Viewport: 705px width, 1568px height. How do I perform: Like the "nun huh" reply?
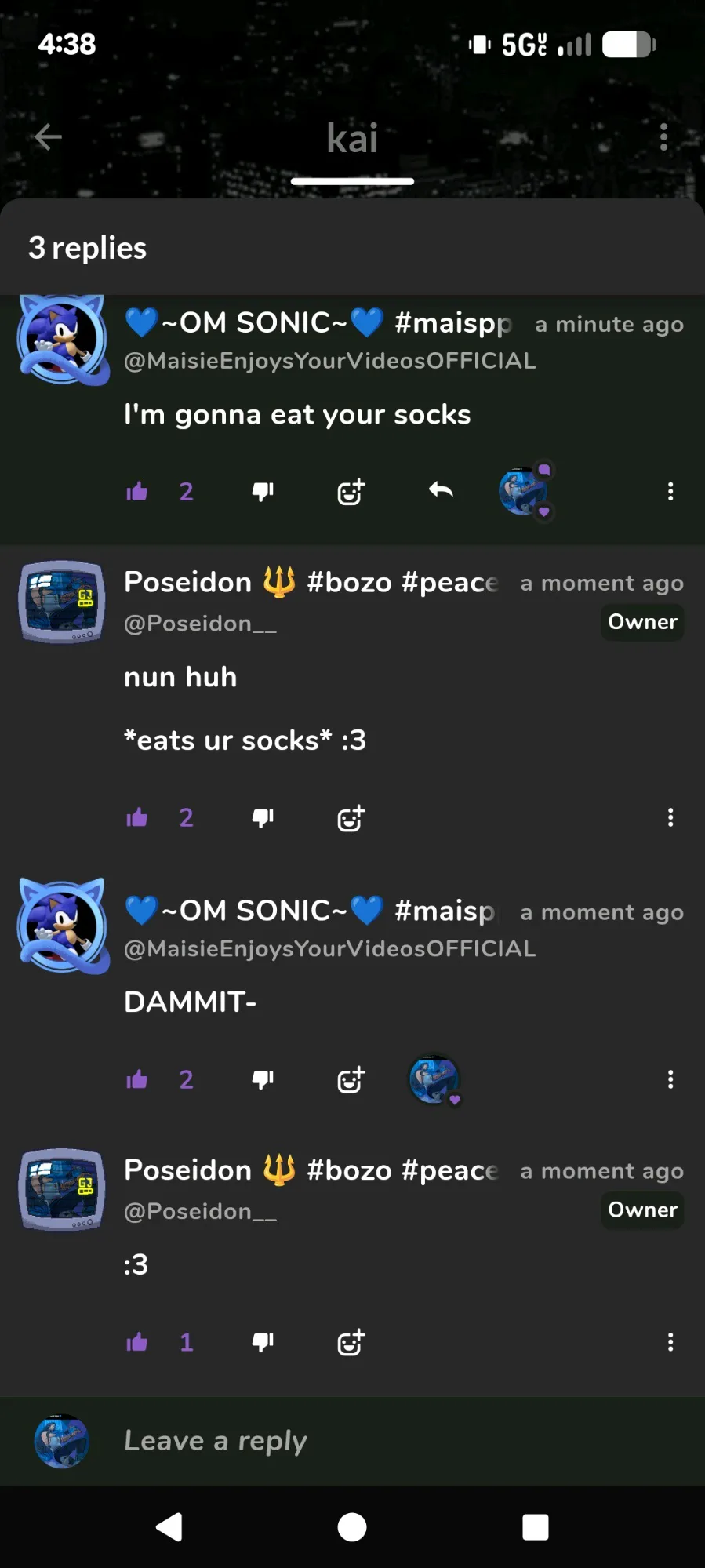137,818
